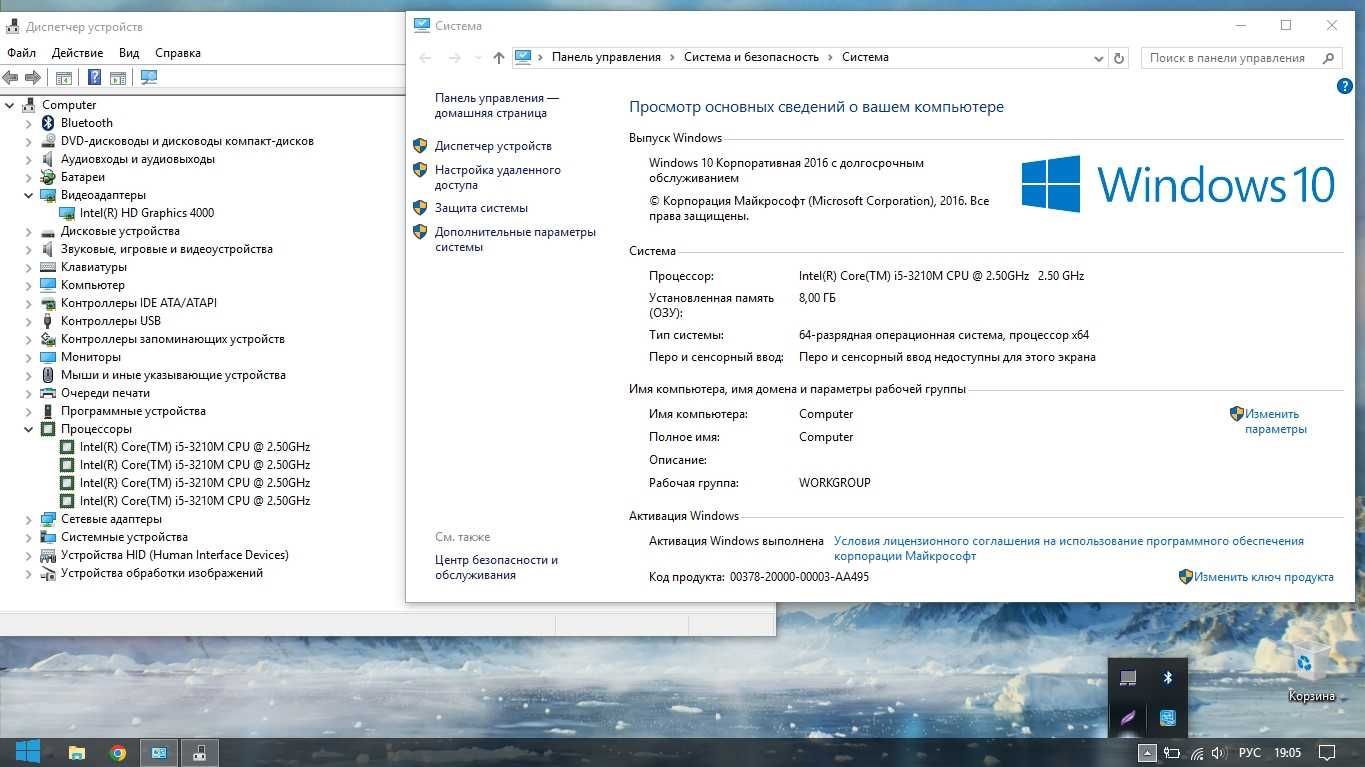The image size is (1365, 767).
Task: Click the show/hide console tree toolbar icon
Action: tap(63, 78)
